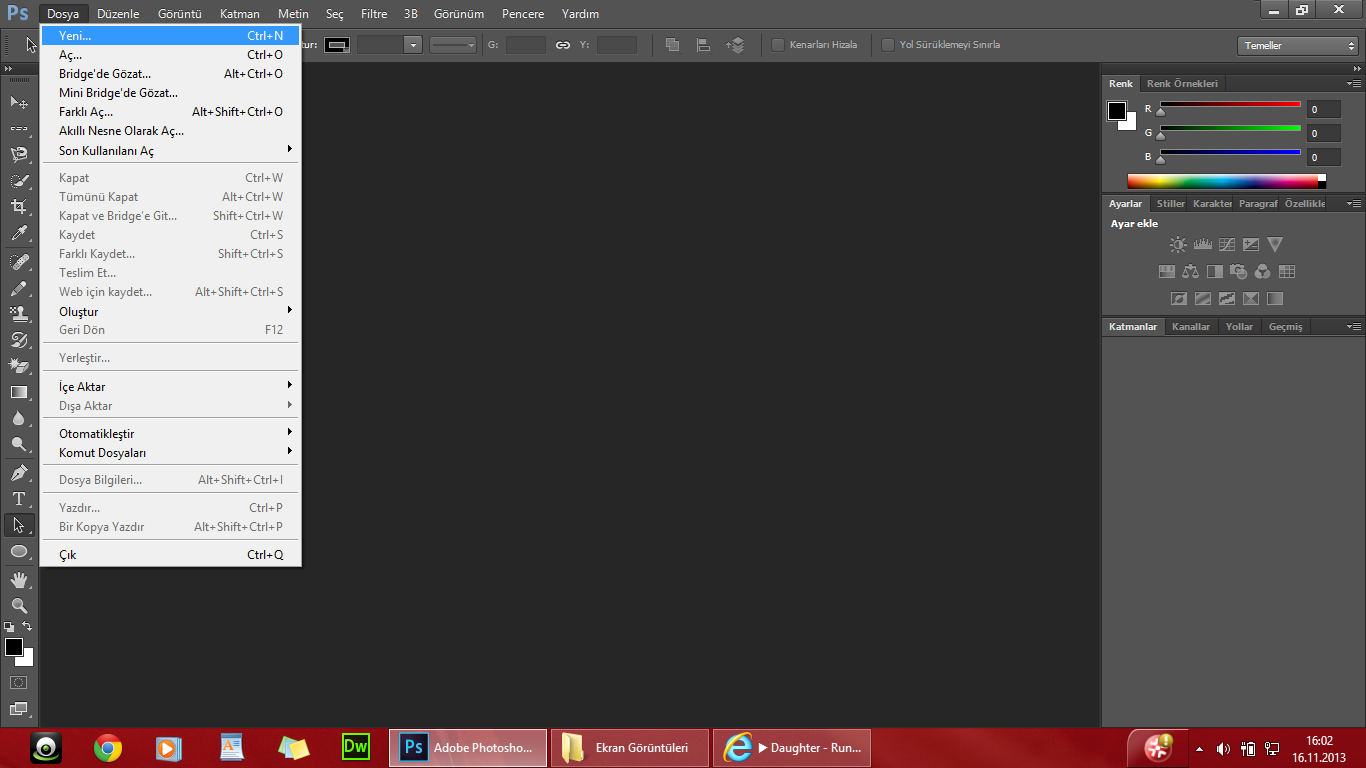Select the Pen tool

click(x=19, y=472)
